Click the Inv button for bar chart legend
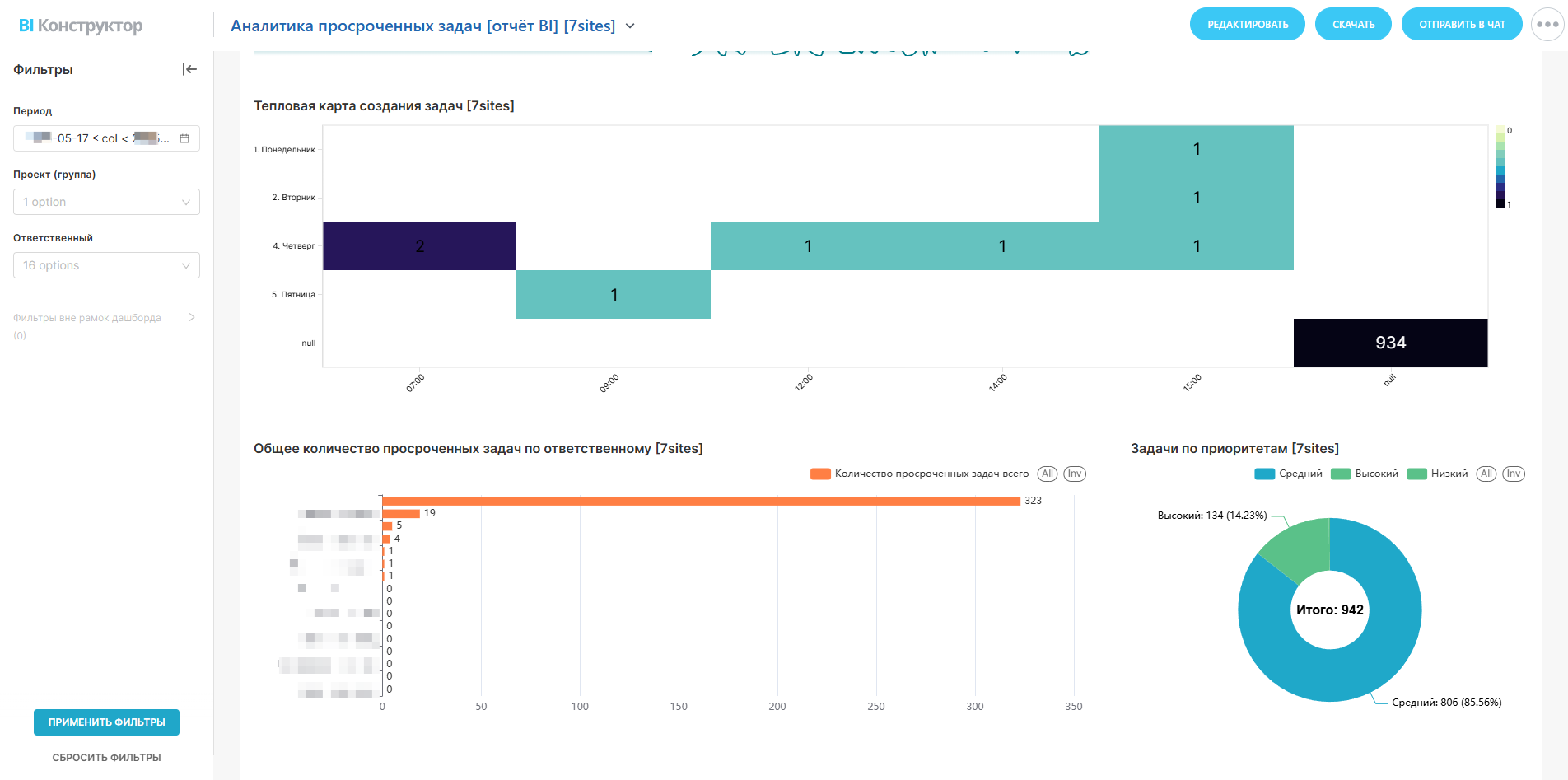Image resolution: width=1568 pixels, height=780 pixels. 1074,474
